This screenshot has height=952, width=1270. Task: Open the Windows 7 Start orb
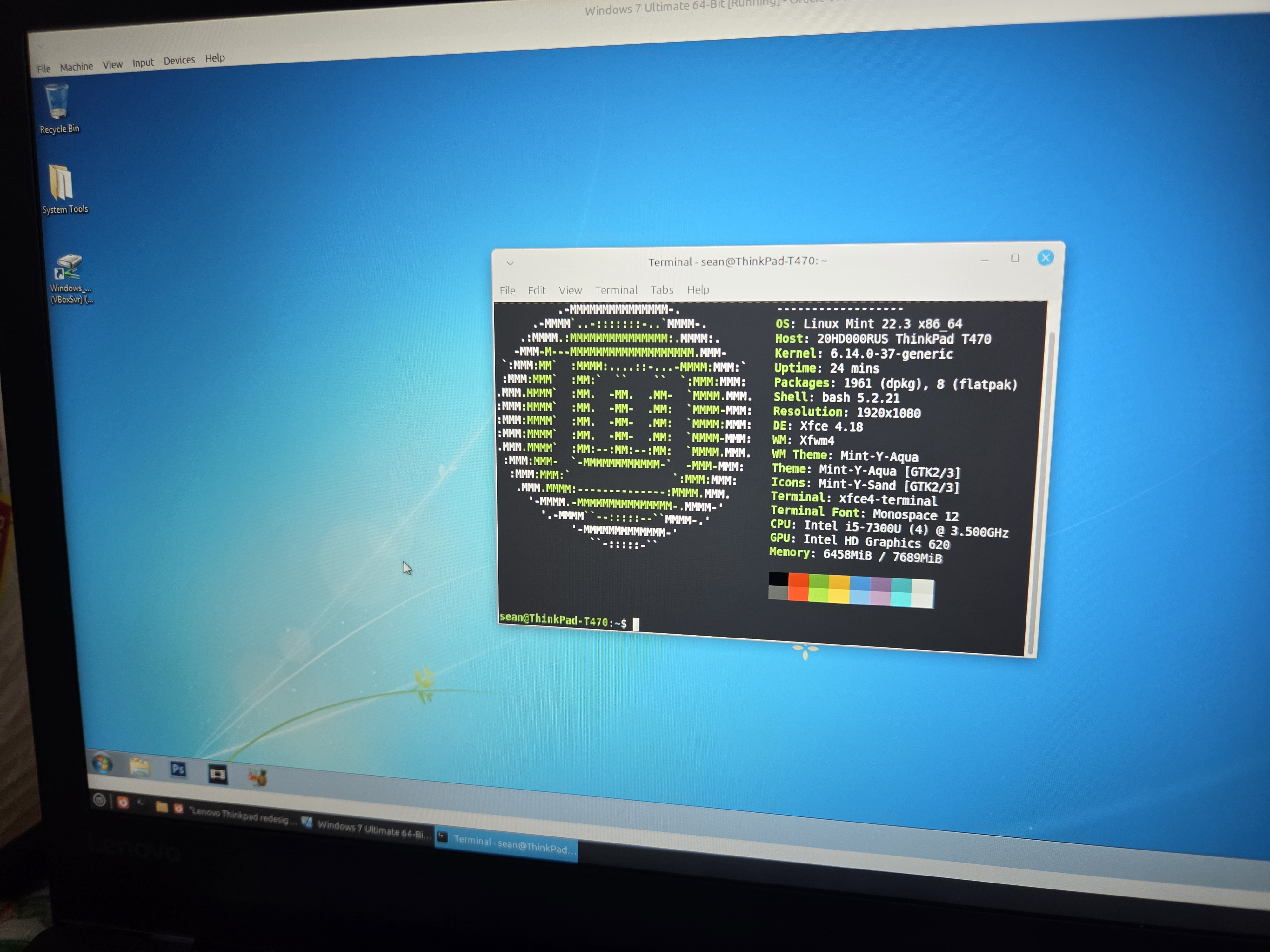[103, 764]
